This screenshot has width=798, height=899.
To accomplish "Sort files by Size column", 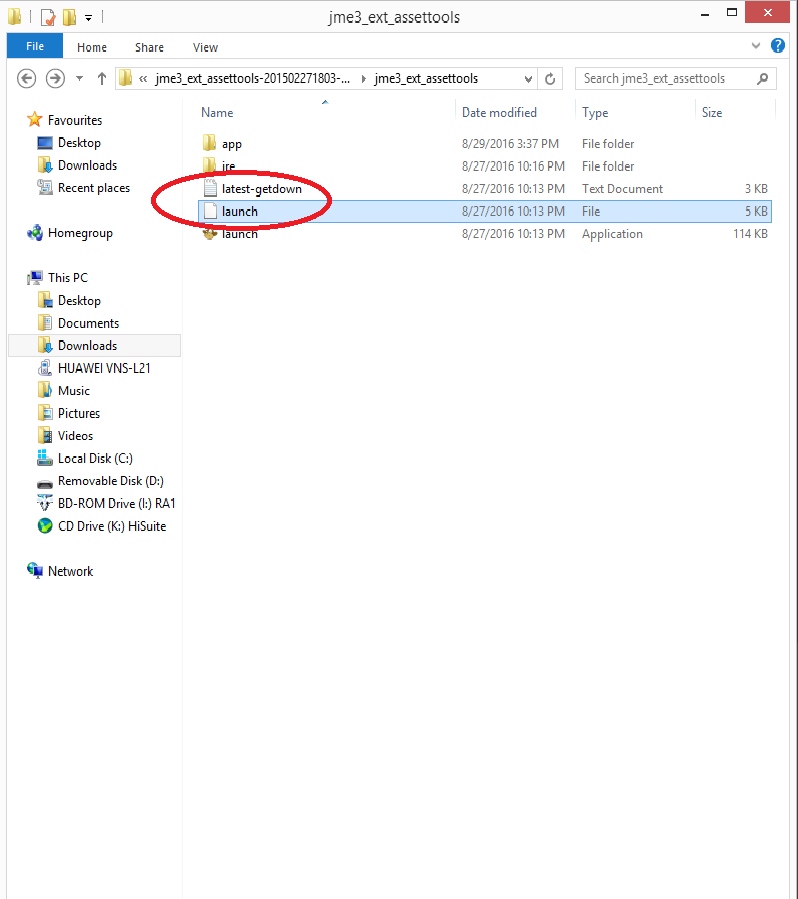I will [712, 112].
